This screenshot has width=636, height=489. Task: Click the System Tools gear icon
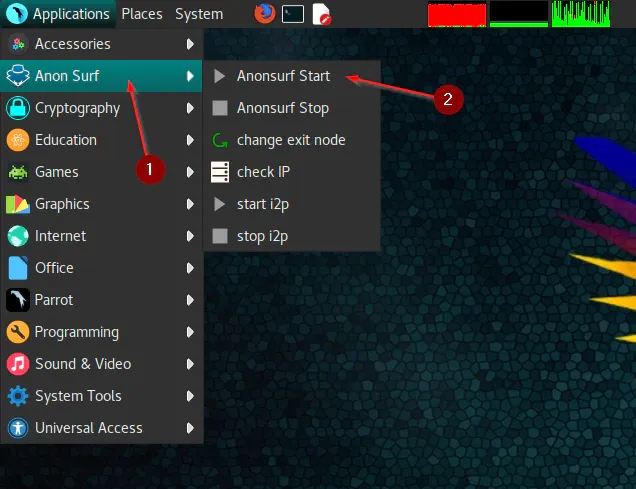[x=18, y=396]
